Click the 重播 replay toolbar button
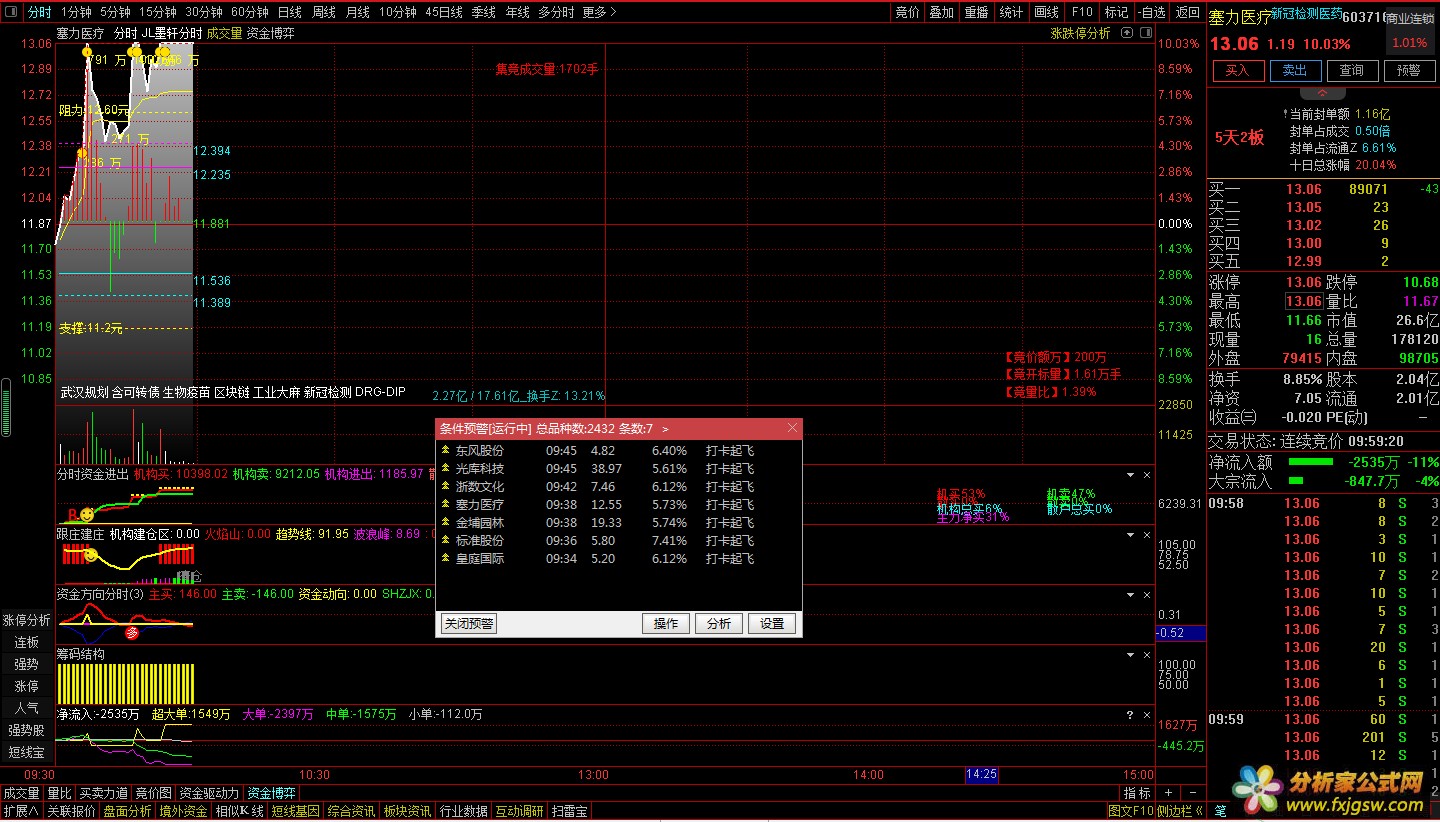This screenshot has width=1440, height=822. click(x=976, y=12)
